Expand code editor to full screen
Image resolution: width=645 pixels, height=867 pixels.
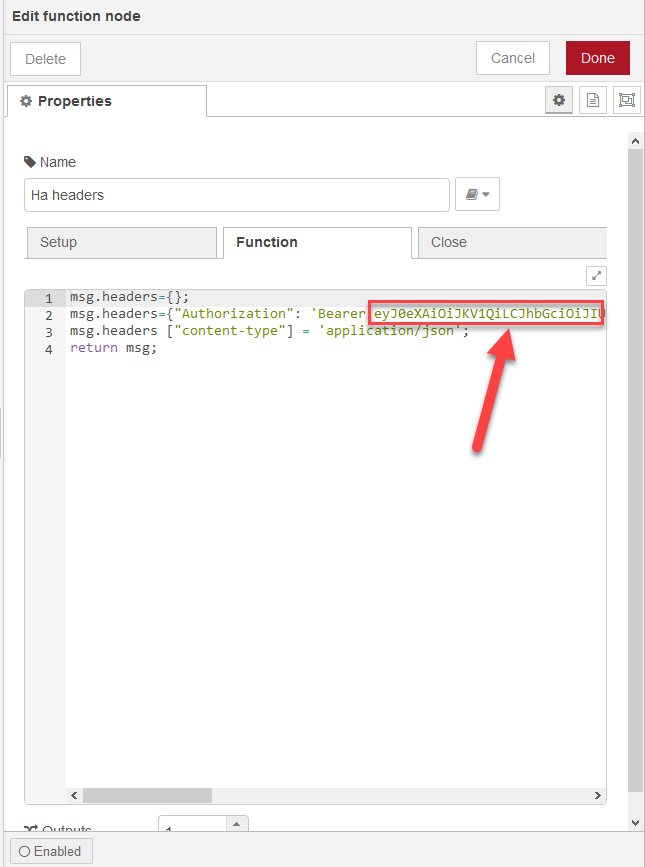(x=596, y=276)
